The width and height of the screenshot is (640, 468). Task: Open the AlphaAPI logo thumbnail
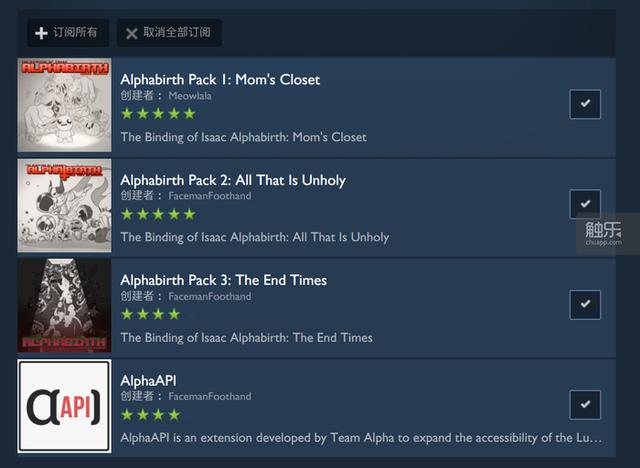tap(64, 406)
